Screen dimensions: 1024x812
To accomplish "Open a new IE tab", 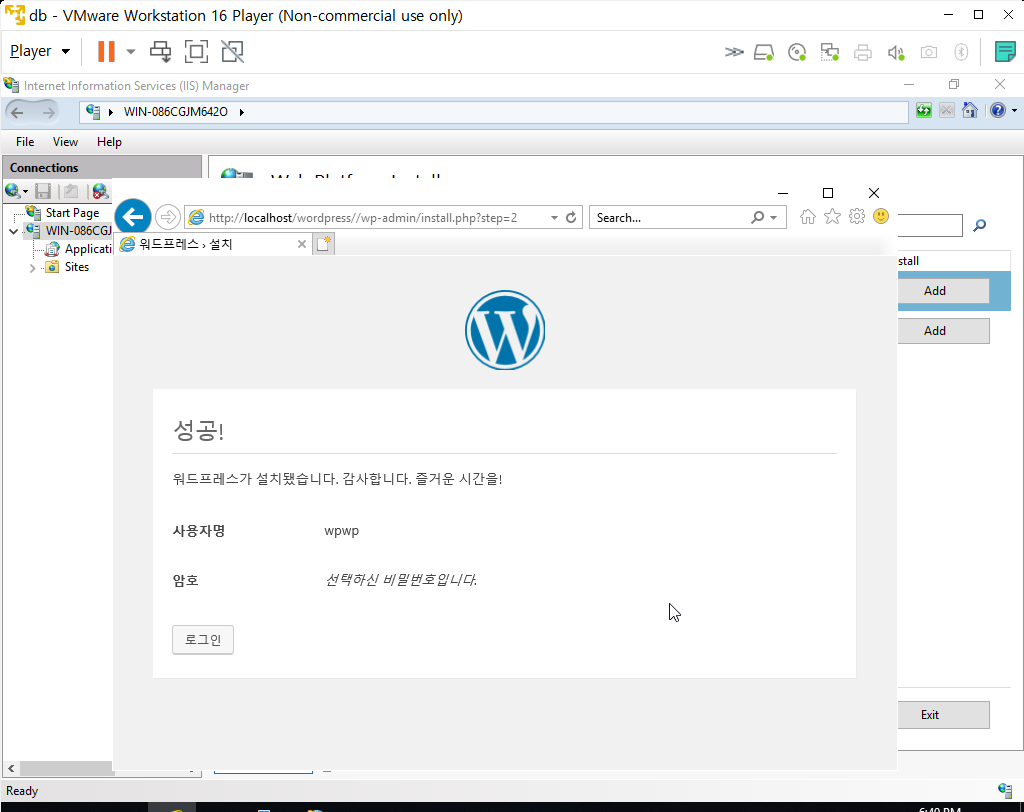I will pos(323,244).
